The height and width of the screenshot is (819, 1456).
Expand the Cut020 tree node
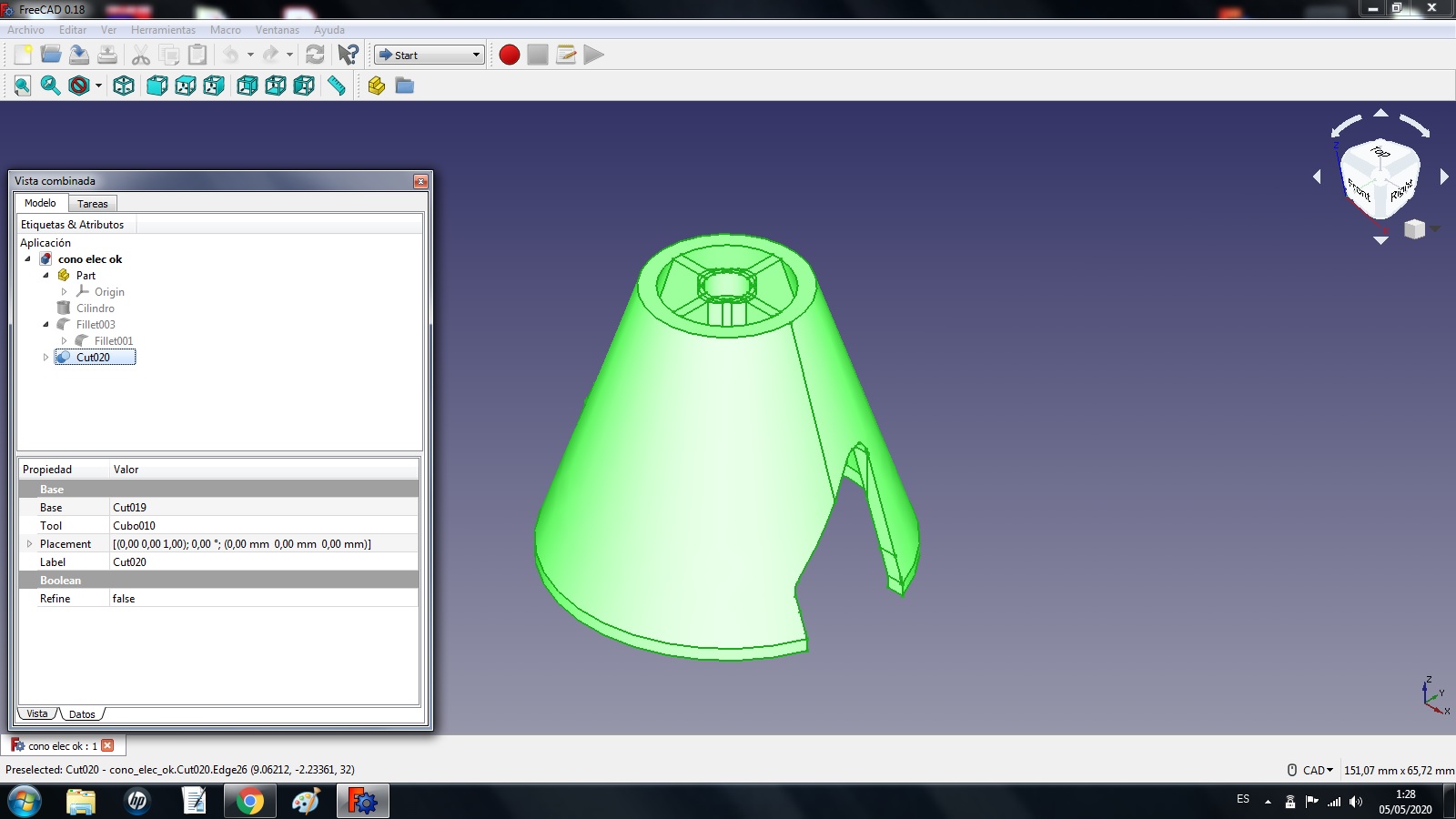point(46,358)
